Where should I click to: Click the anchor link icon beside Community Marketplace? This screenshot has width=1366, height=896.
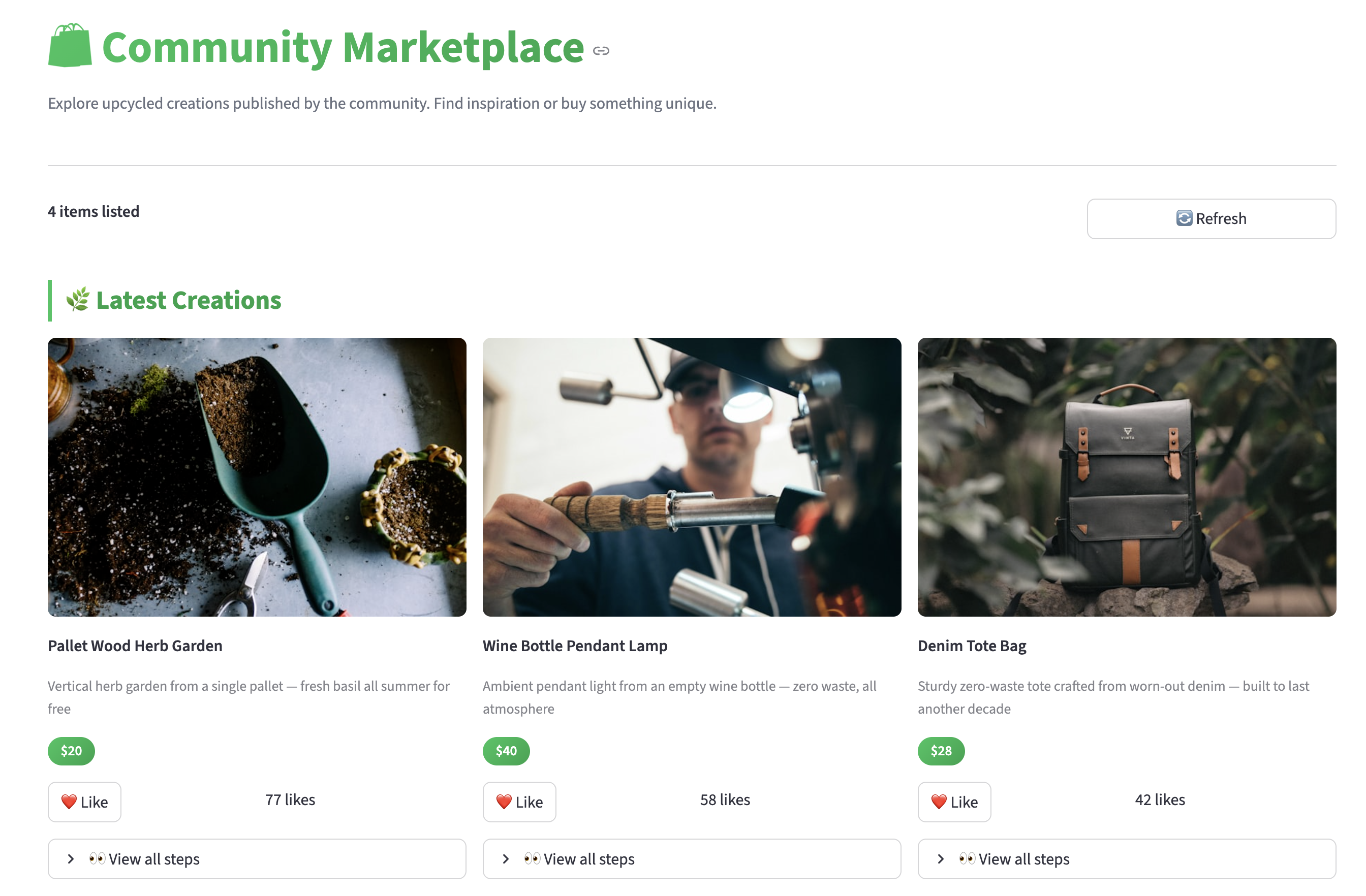click(600, 51)
